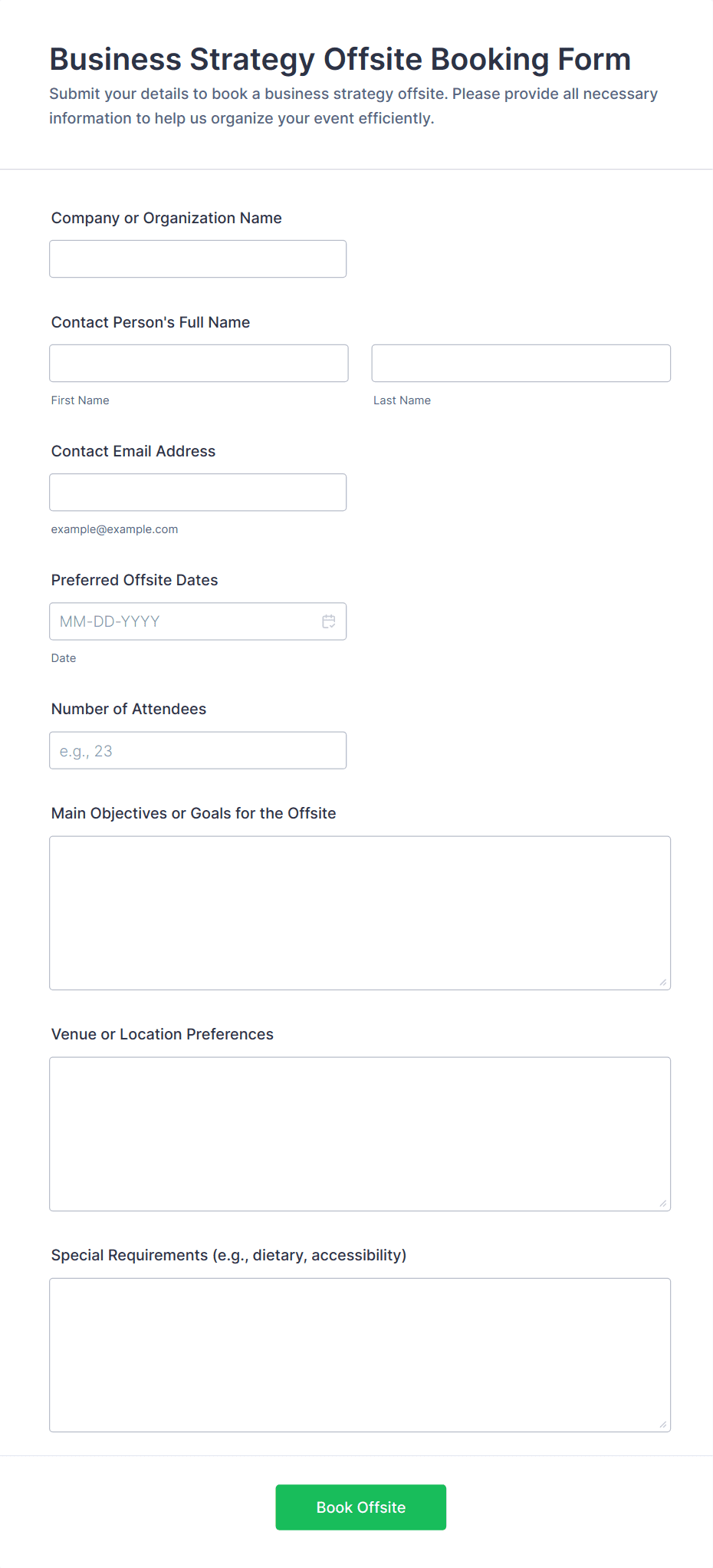Screen dimensions: 713x1568
Task: Focus the First Name input box
Action: point(199,364)
